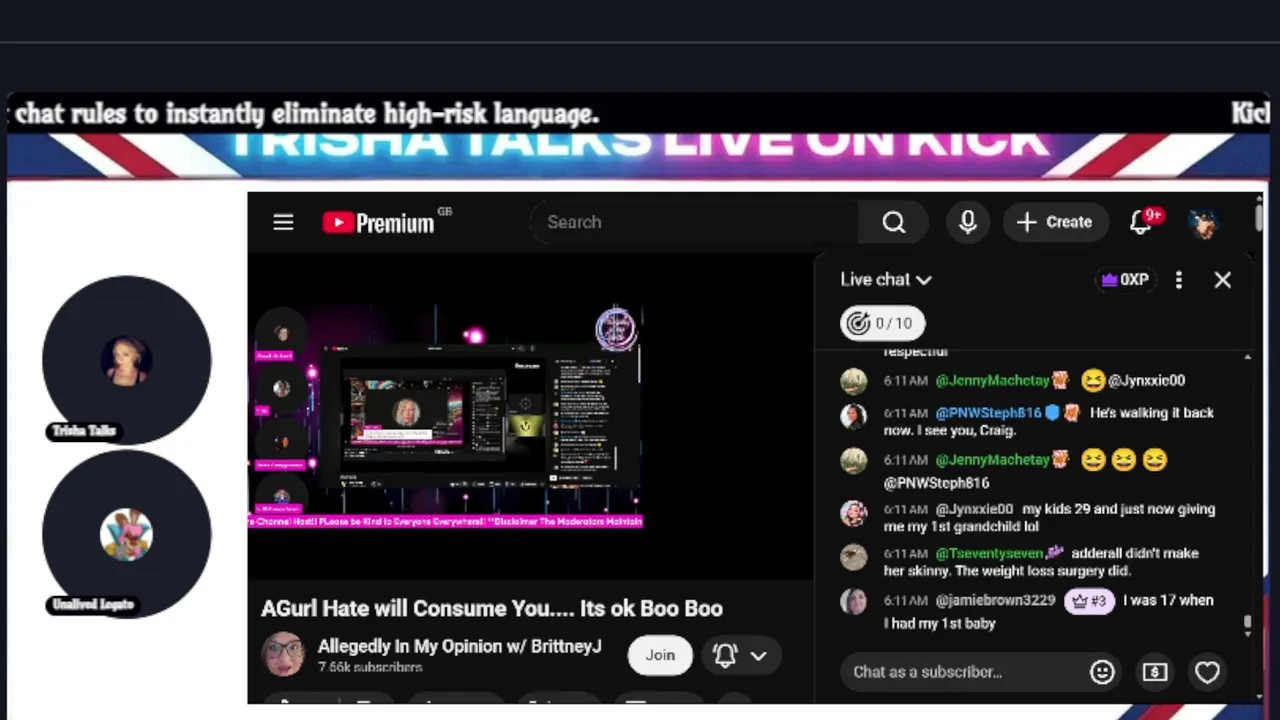Image resolution: width=1280 pixels, height=720 pixels.
Task: Click the search magnifier button
Action: tap(894, 222)
